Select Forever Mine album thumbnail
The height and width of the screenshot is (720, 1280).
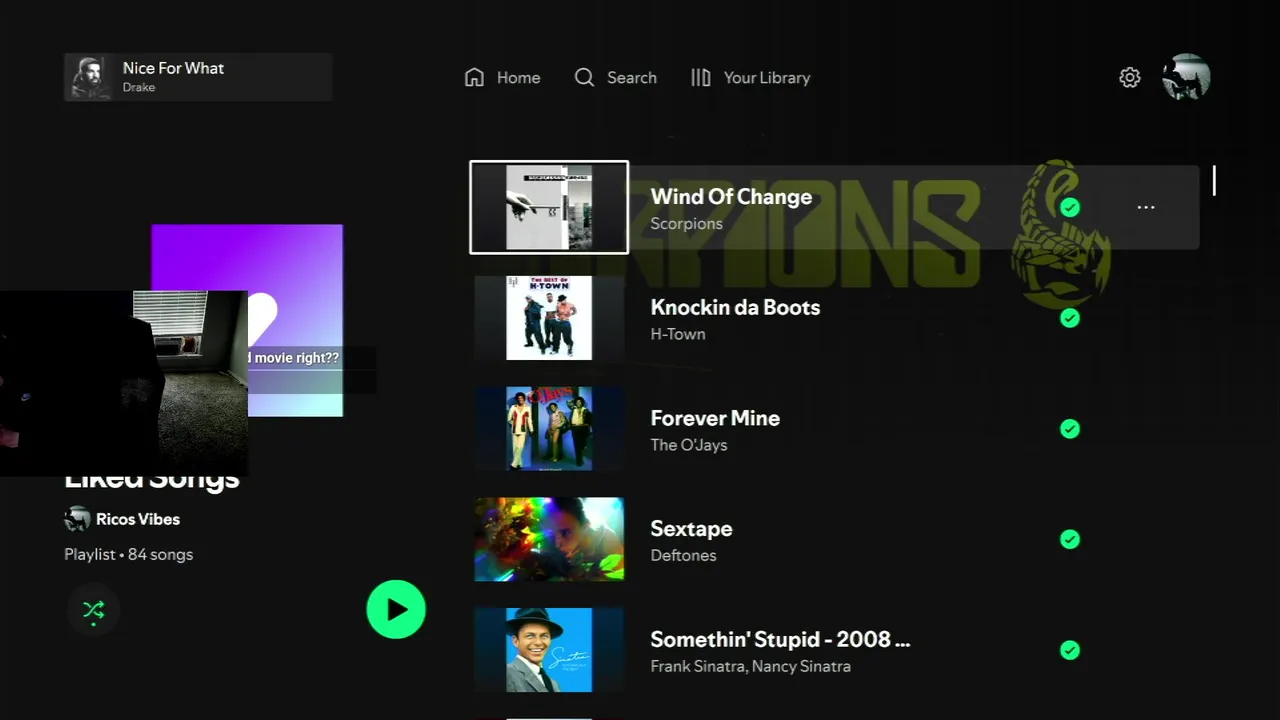[549, 429]
